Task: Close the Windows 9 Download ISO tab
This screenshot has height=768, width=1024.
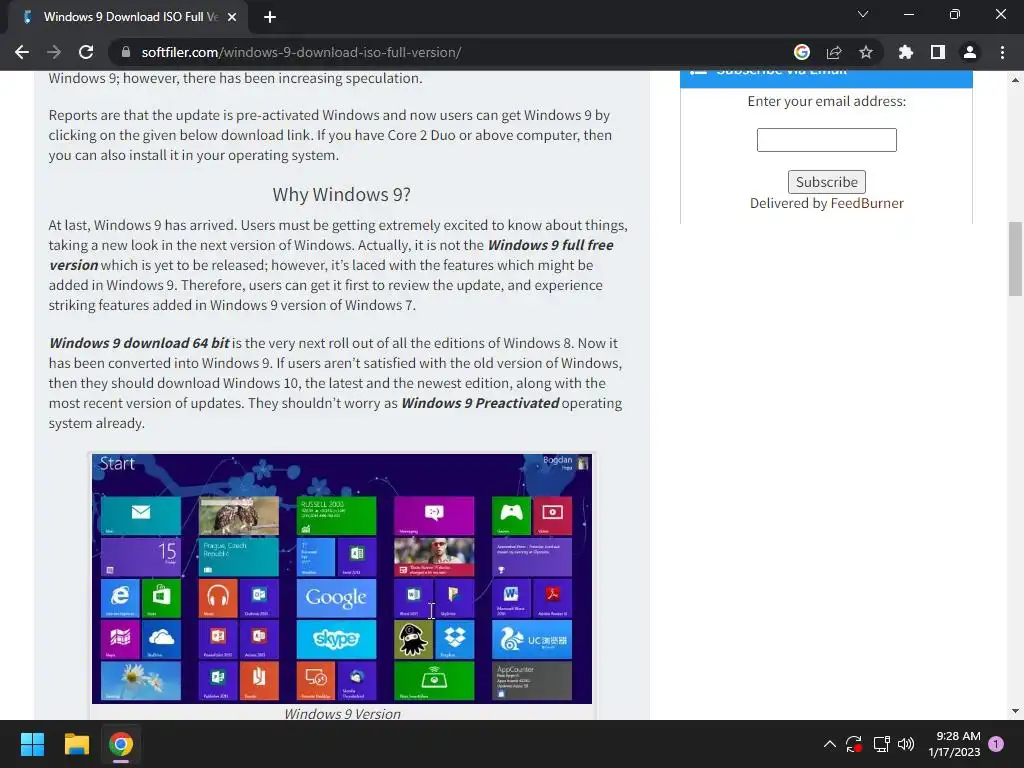Action: (232, 18)
